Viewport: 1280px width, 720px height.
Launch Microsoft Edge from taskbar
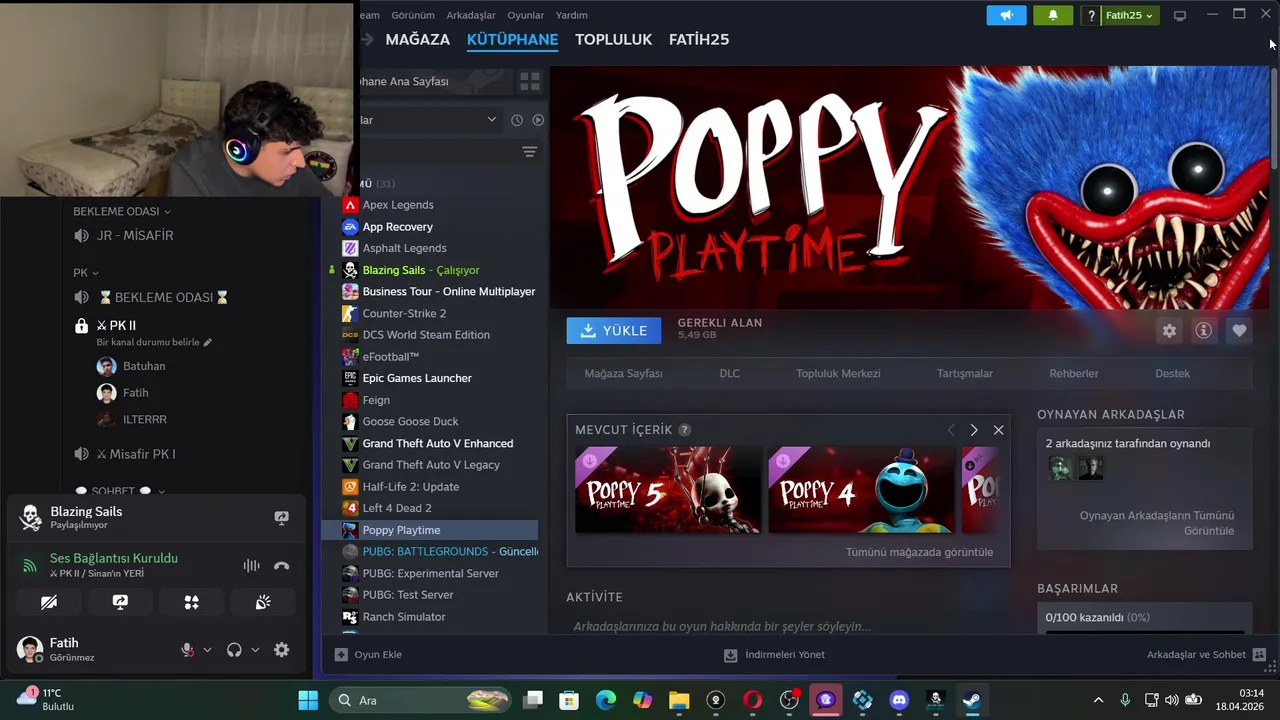click(606, 700)
